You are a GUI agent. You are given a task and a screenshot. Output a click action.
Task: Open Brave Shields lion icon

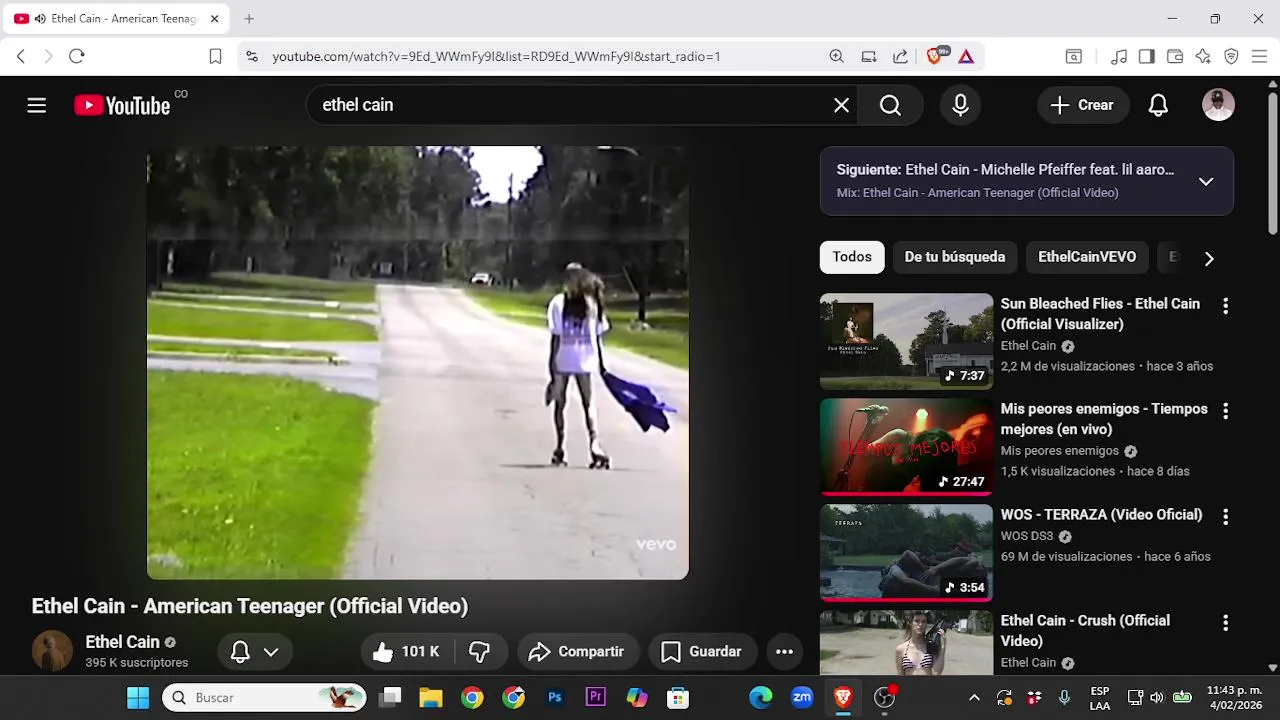tap(936, 56)
